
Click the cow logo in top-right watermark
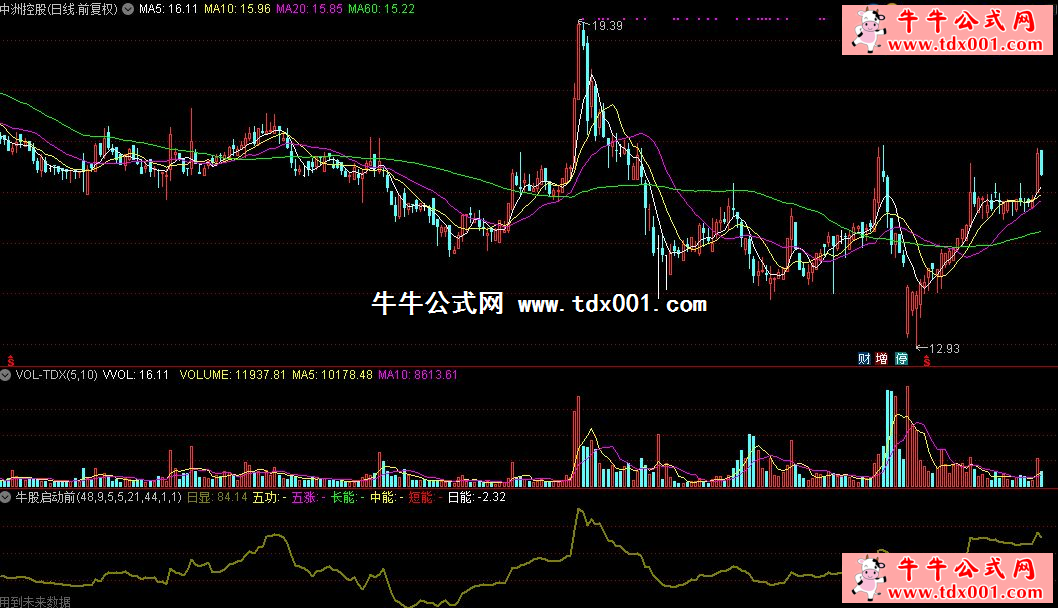coord(867,33)
